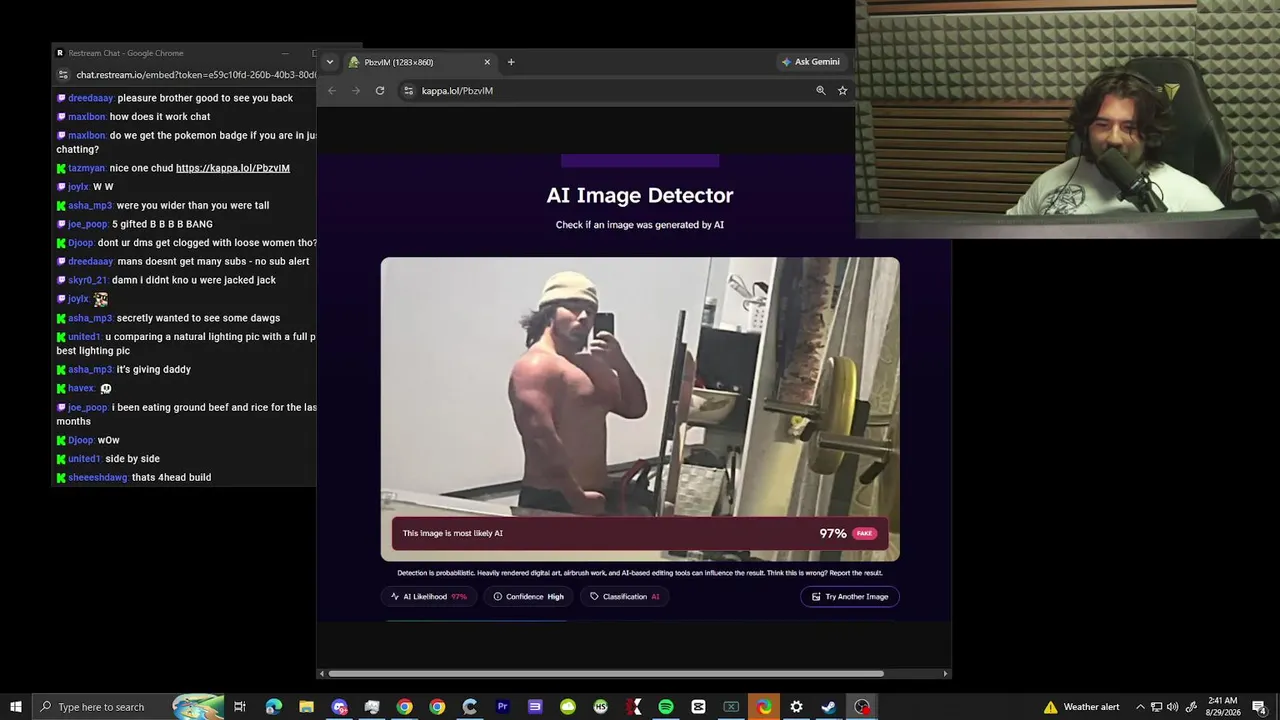Screen dimensions: 1280x720
Task: Click the taskbar search box
Action: [128, 707]
